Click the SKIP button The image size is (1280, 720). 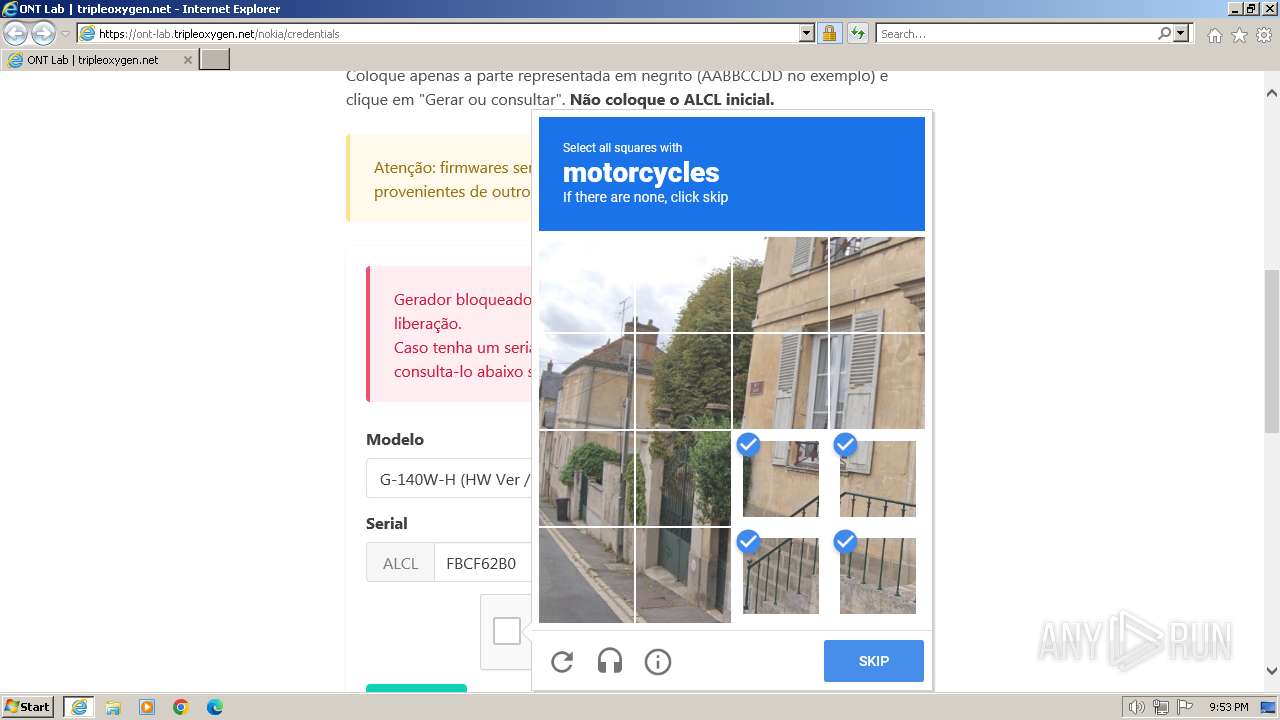pos(874,661)
